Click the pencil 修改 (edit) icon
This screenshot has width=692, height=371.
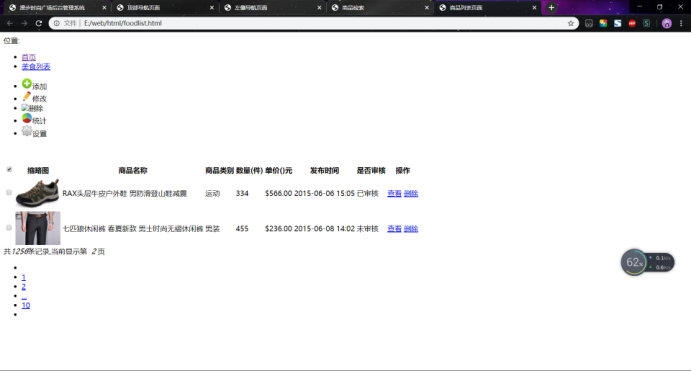26,96
